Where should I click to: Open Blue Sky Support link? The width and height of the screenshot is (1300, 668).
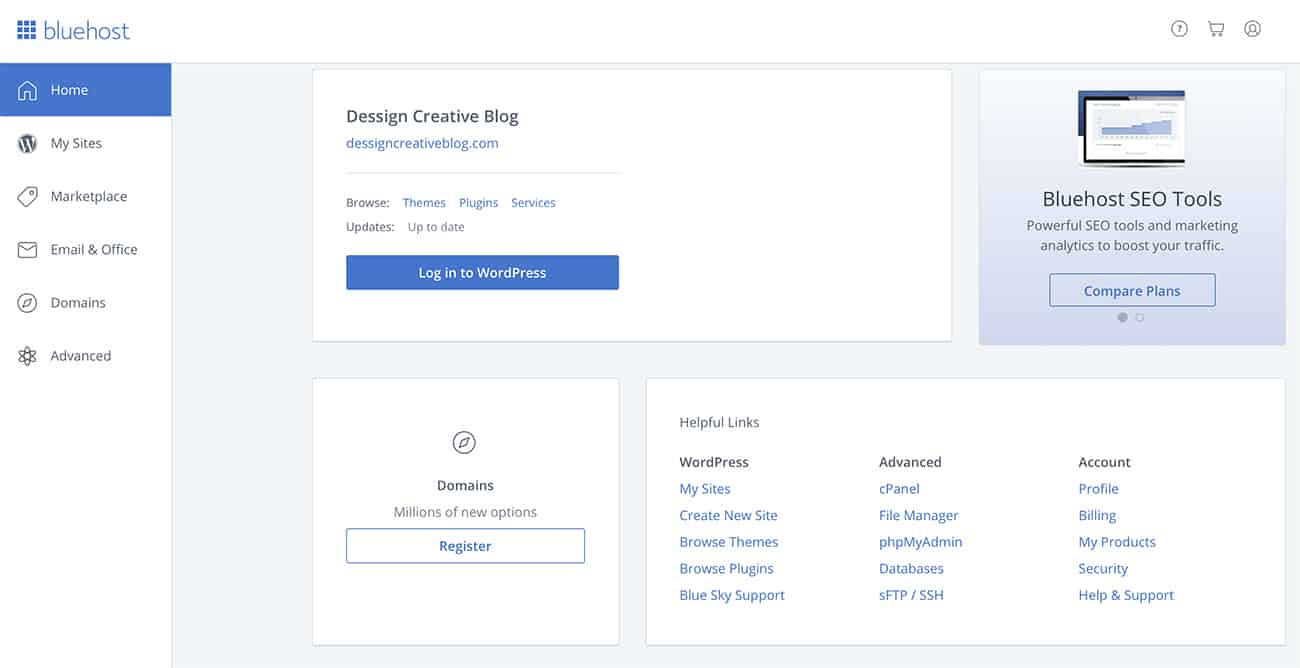click(732, 595)
